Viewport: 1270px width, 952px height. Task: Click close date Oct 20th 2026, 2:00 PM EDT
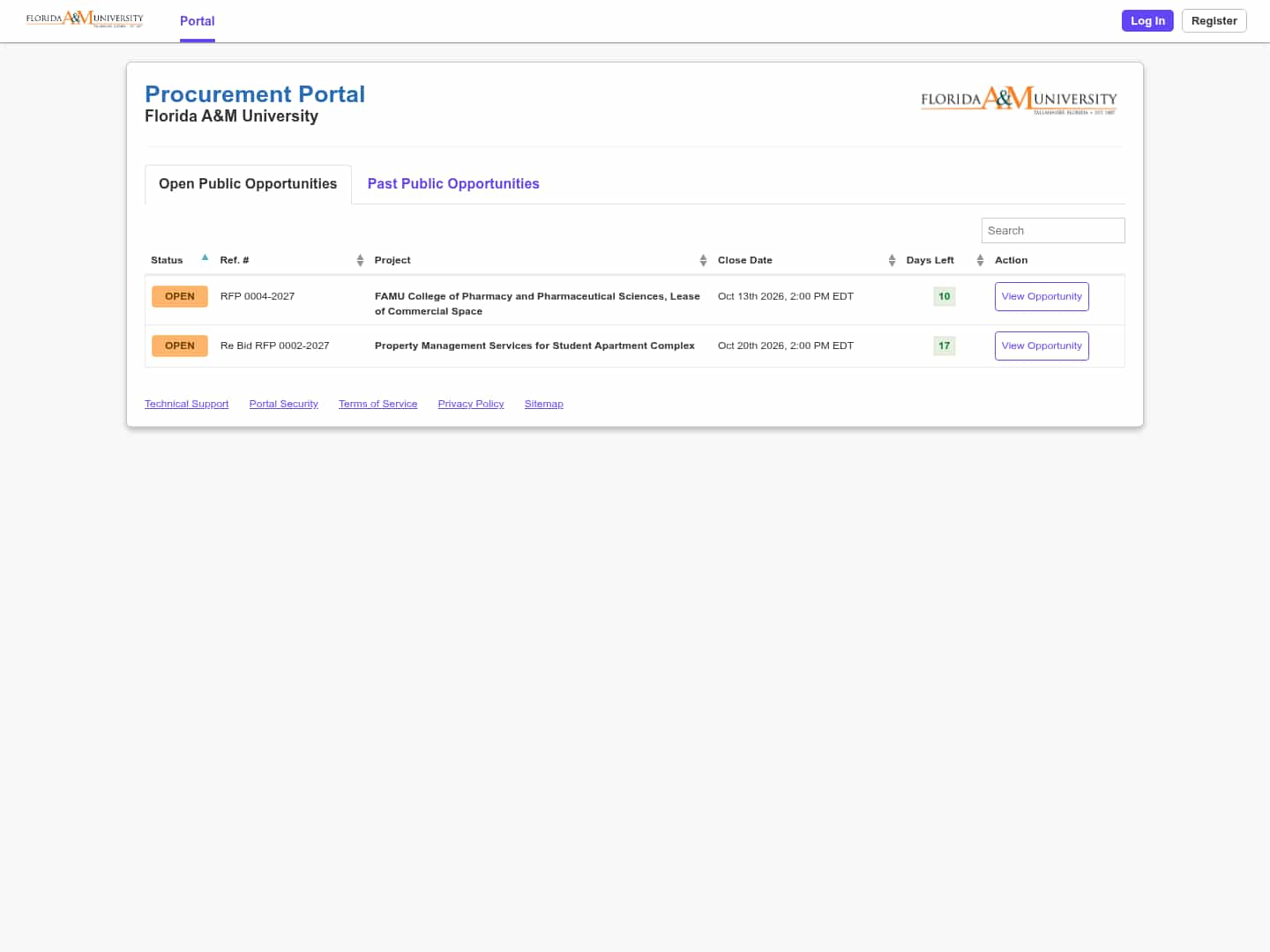(786, 346)
